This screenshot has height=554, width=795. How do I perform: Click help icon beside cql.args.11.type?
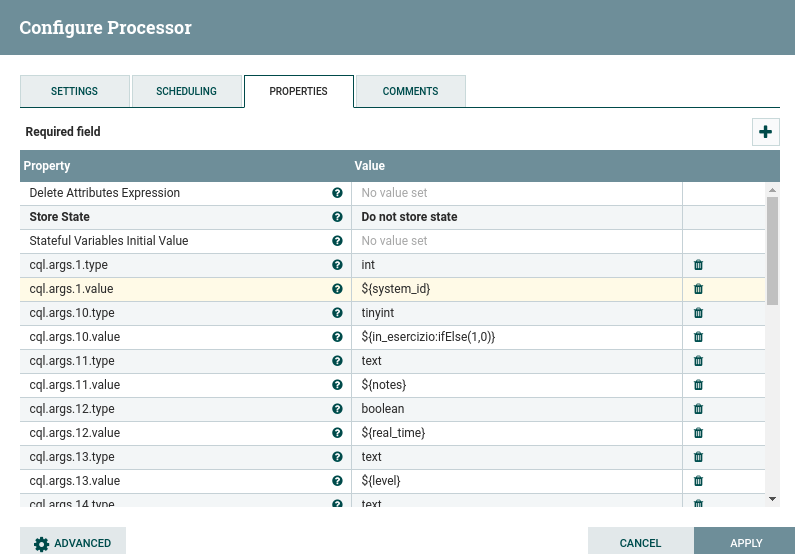337,361
